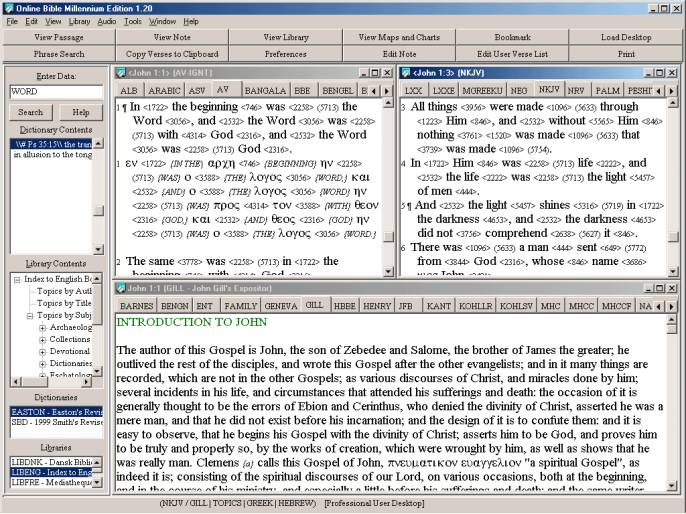Switch to the ARABIC Bible tab
This screenshot has height=514, width=686.
pyautogui.click(x=164, y=91)
